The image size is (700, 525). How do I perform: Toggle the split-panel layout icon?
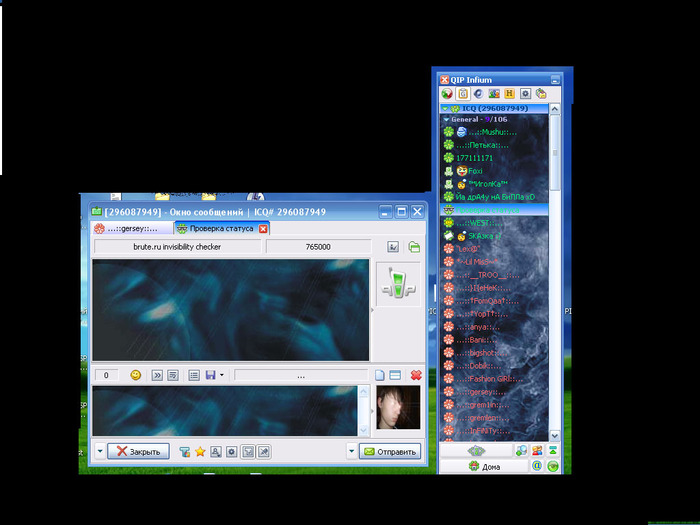(395, 375)
